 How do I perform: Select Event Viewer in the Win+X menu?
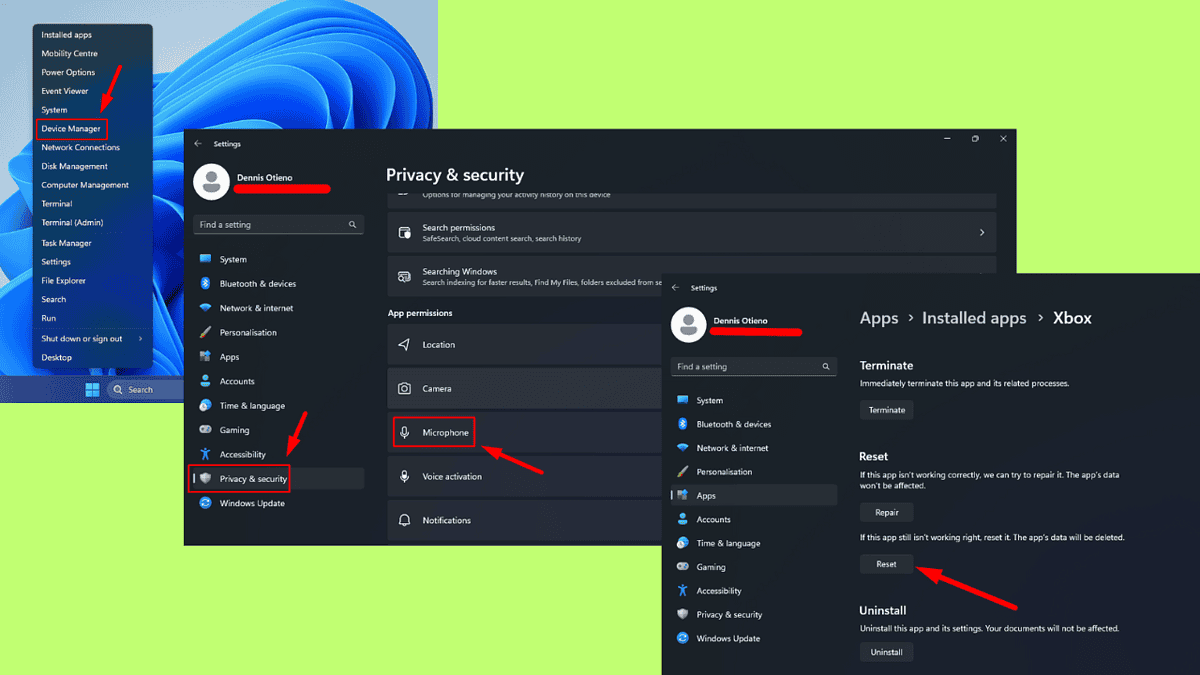pos(65,91)
